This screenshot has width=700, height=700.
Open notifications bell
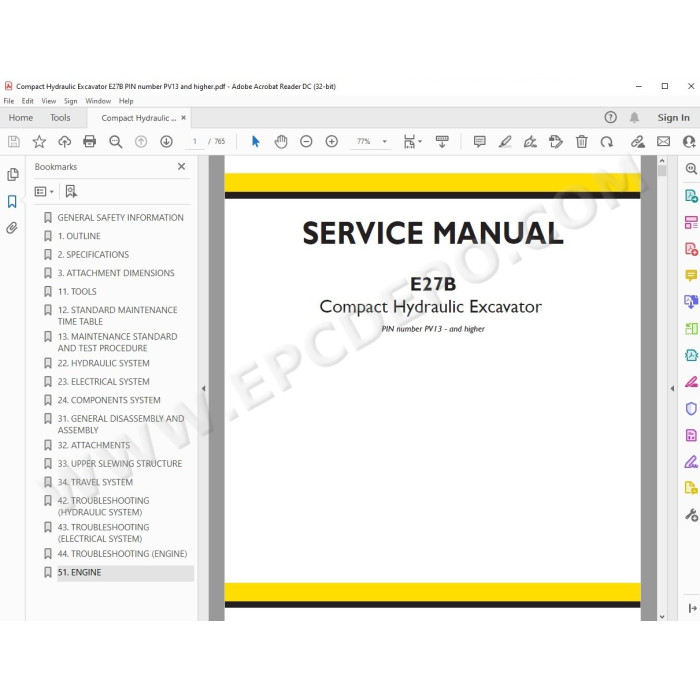pyautogui.click(x=634, y=117)
